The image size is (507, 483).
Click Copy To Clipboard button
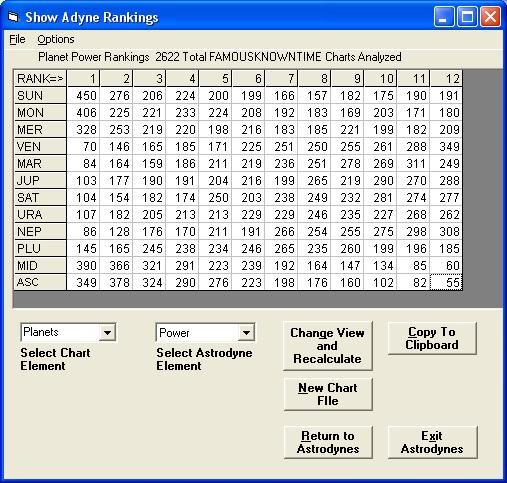tap(432, 338)
